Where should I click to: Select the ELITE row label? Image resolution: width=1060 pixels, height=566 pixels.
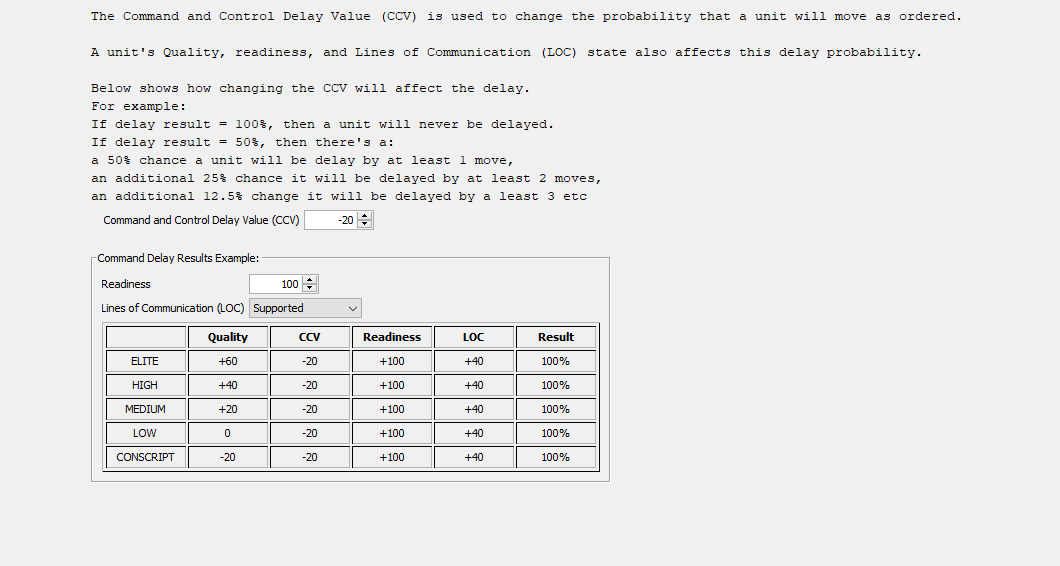click(x=145, y=361)
